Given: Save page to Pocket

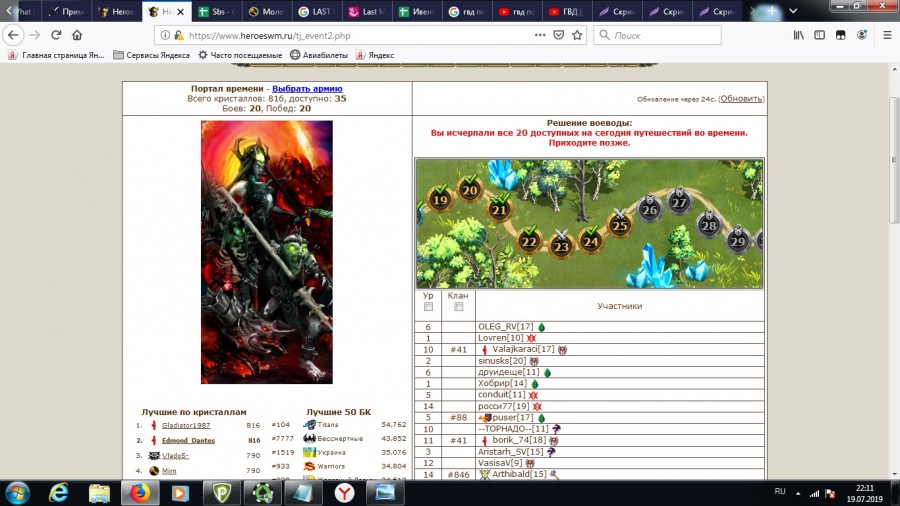Looking at the screenshot, I should click(558, 35).
